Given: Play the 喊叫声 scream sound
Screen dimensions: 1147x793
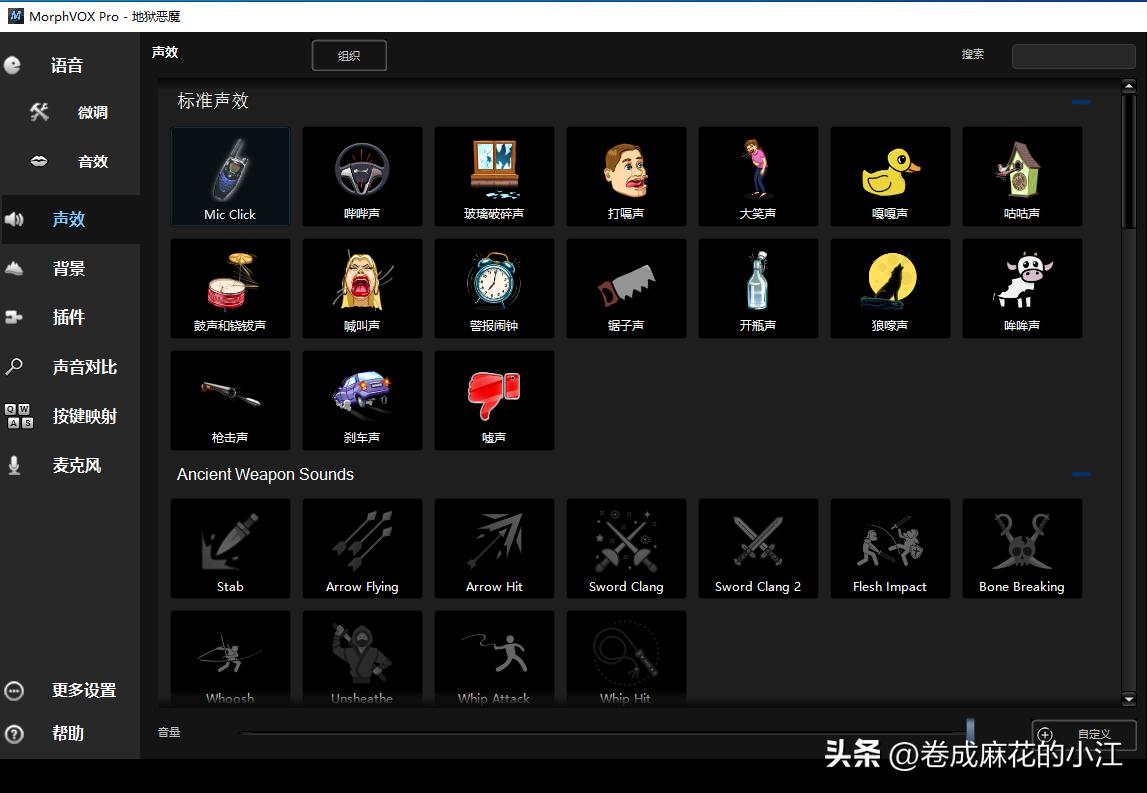Looking at the screenshot, I should (362, 288).
